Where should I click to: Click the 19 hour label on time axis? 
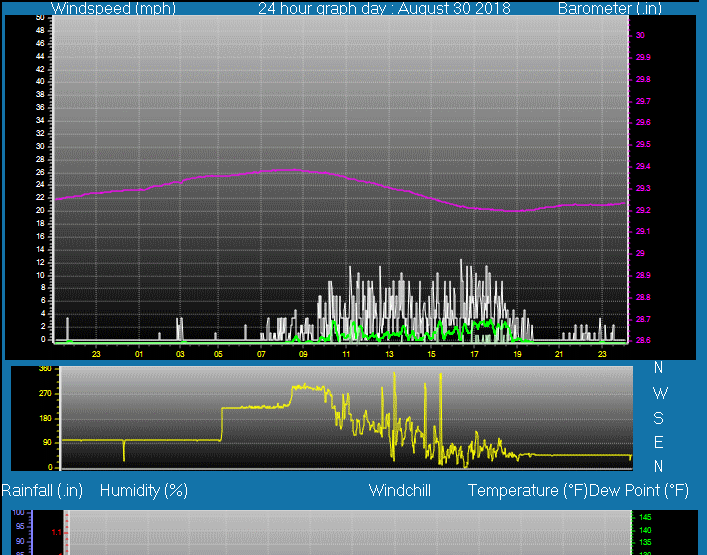[x=517, y=354]
